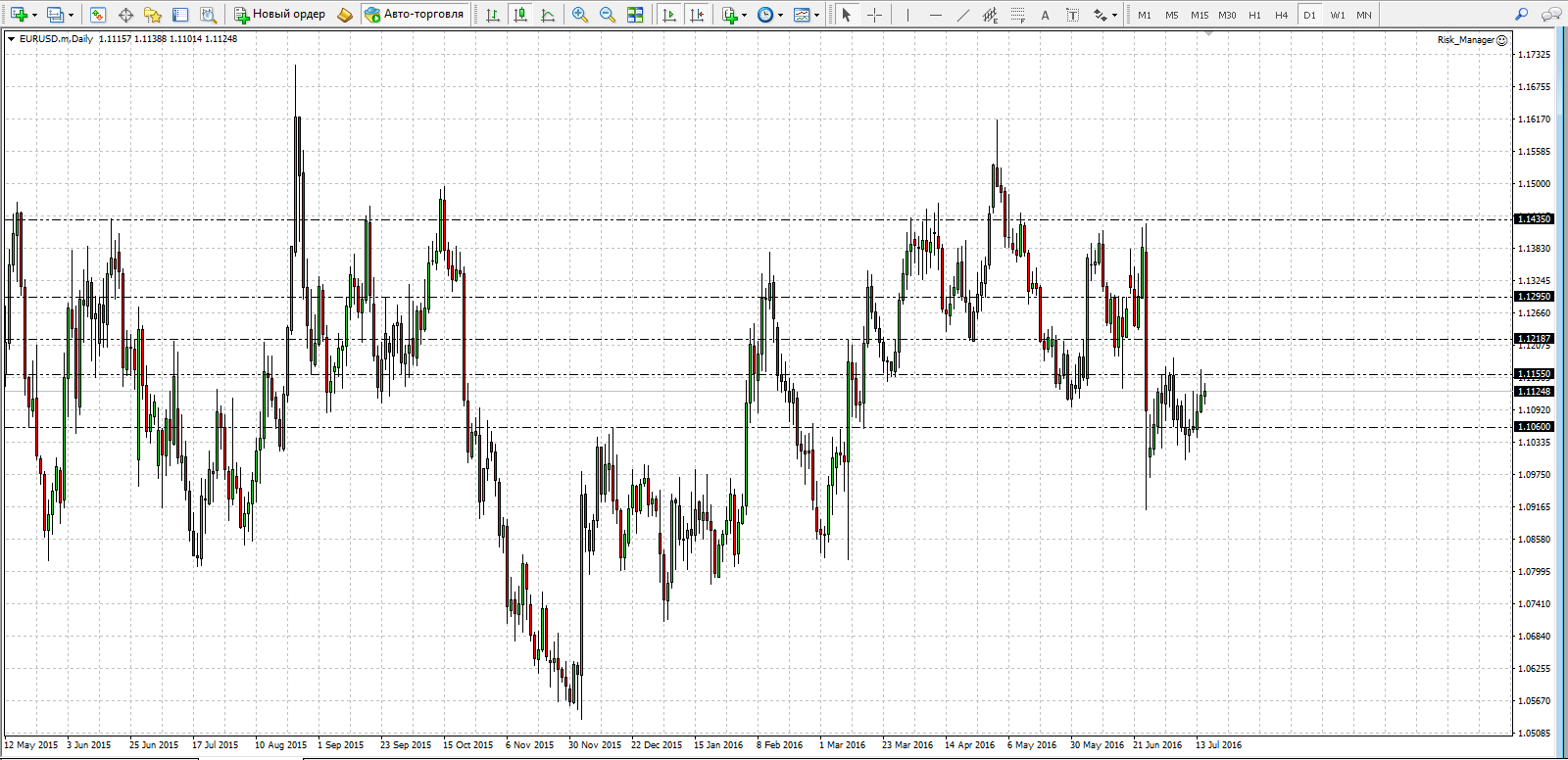Choose the horizontal line tool

[x=936, y=15]
